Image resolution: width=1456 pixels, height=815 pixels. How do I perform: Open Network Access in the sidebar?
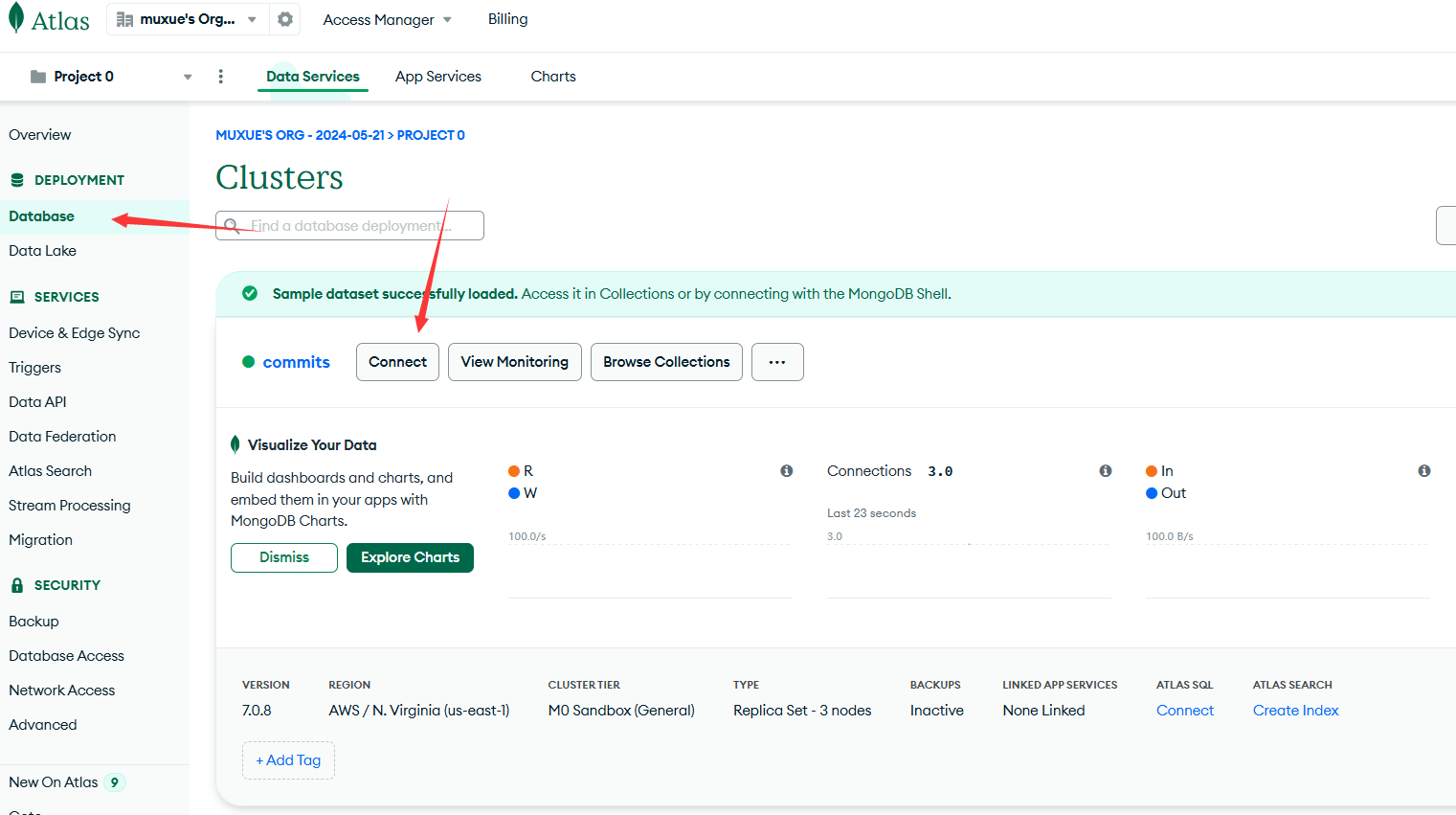pyautogui.click(x=62, y=690)
